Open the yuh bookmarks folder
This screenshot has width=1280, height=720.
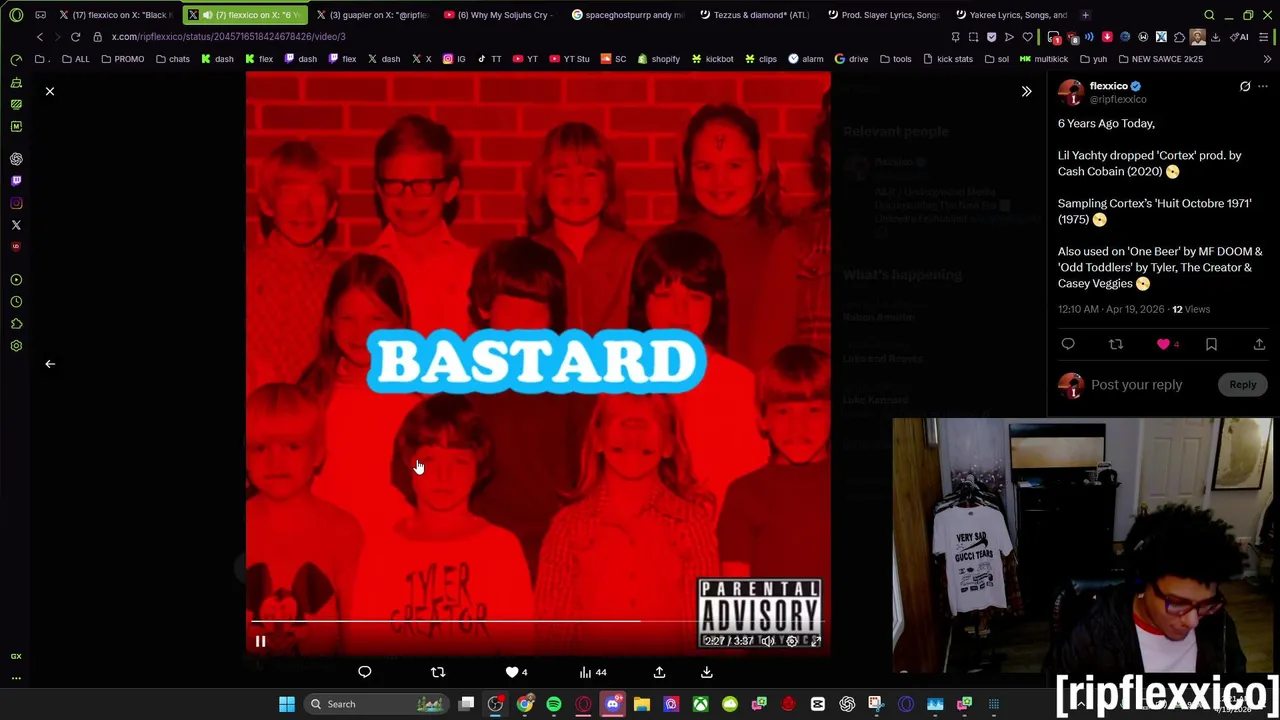pos(1092,59)
